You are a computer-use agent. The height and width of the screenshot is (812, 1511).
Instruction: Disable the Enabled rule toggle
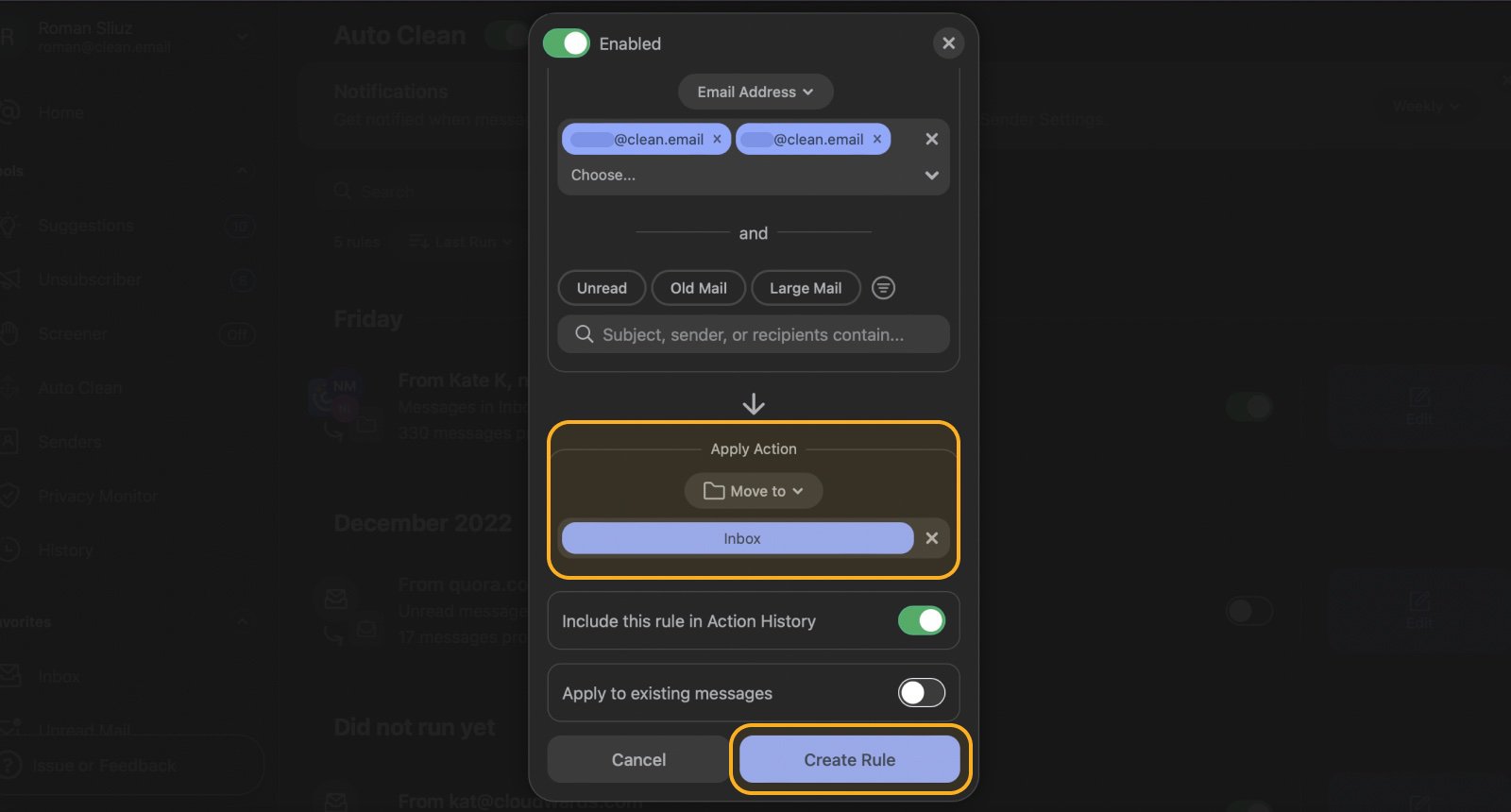567,43
